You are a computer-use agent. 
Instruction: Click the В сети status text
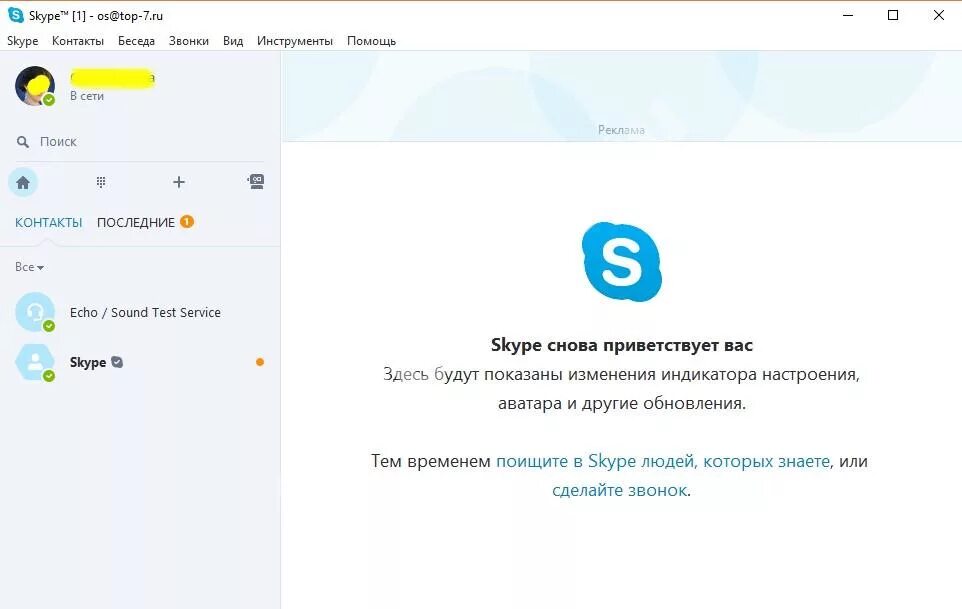(x=87, y=96)
